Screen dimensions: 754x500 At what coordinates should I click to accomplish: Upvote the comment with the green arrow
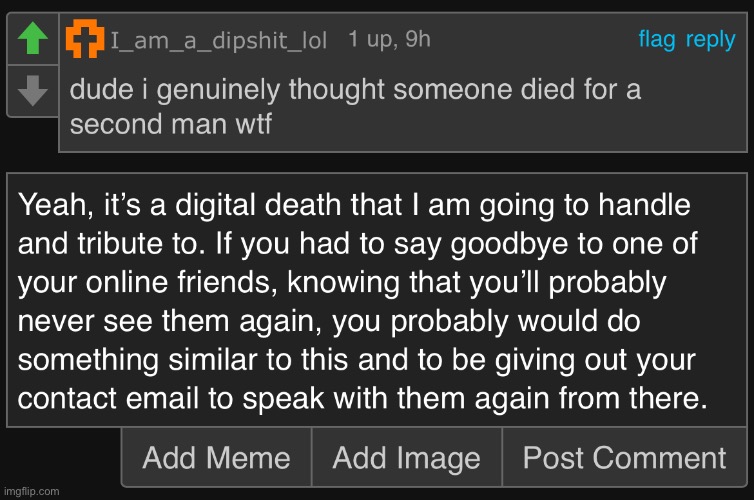(x=33, y=39)
